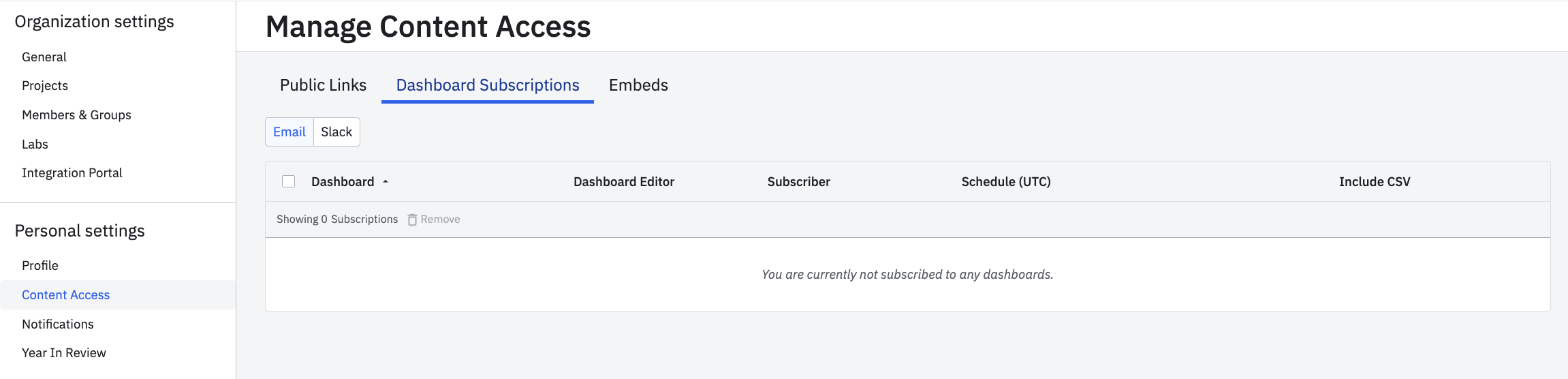Viewport: 1568px width, 379px height.
Task: Click the Dashboard column sort arrow
Action: [386, 182]
